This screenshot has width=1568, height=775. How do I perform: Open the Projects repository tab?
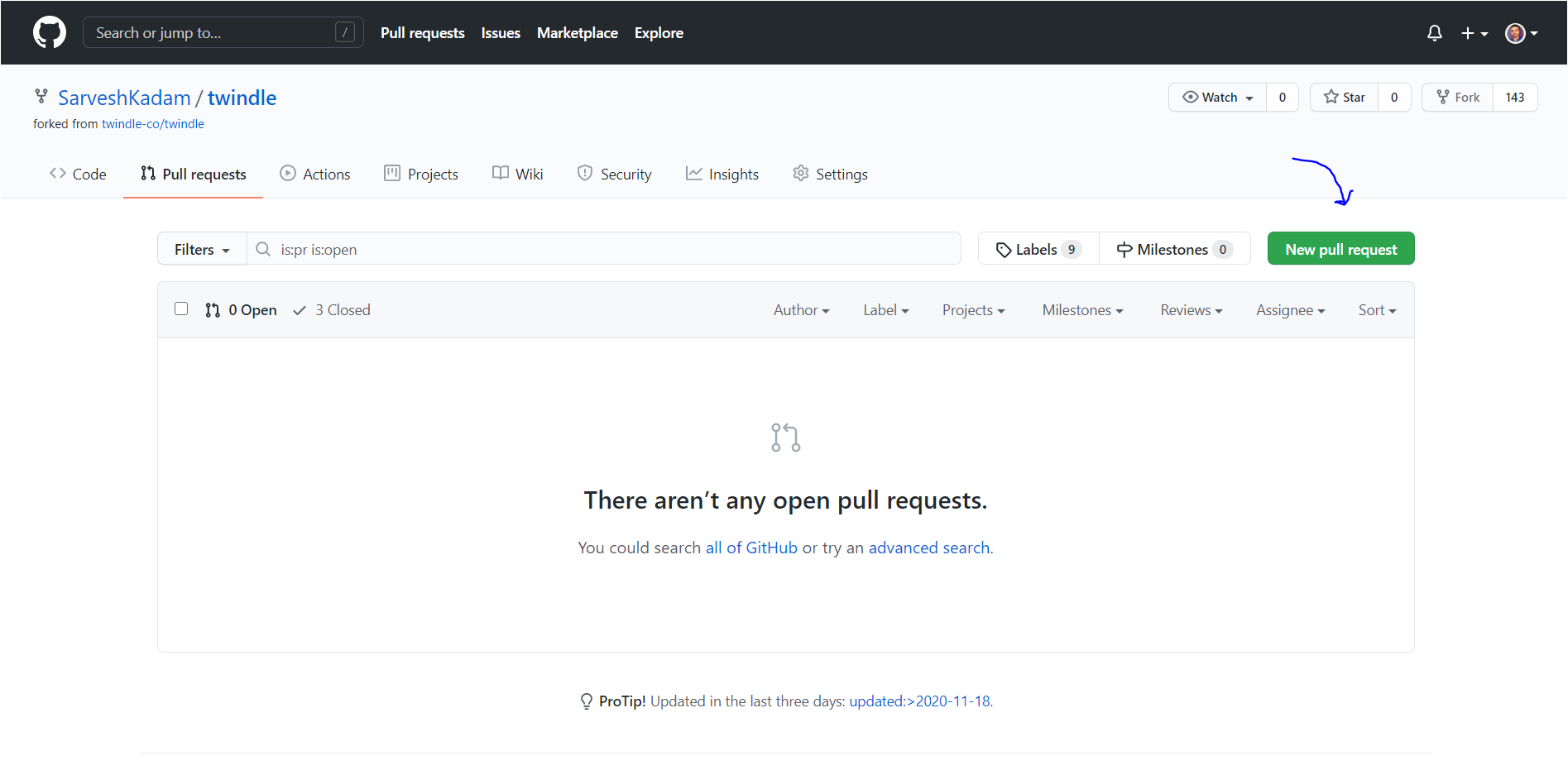coord(421,174)
